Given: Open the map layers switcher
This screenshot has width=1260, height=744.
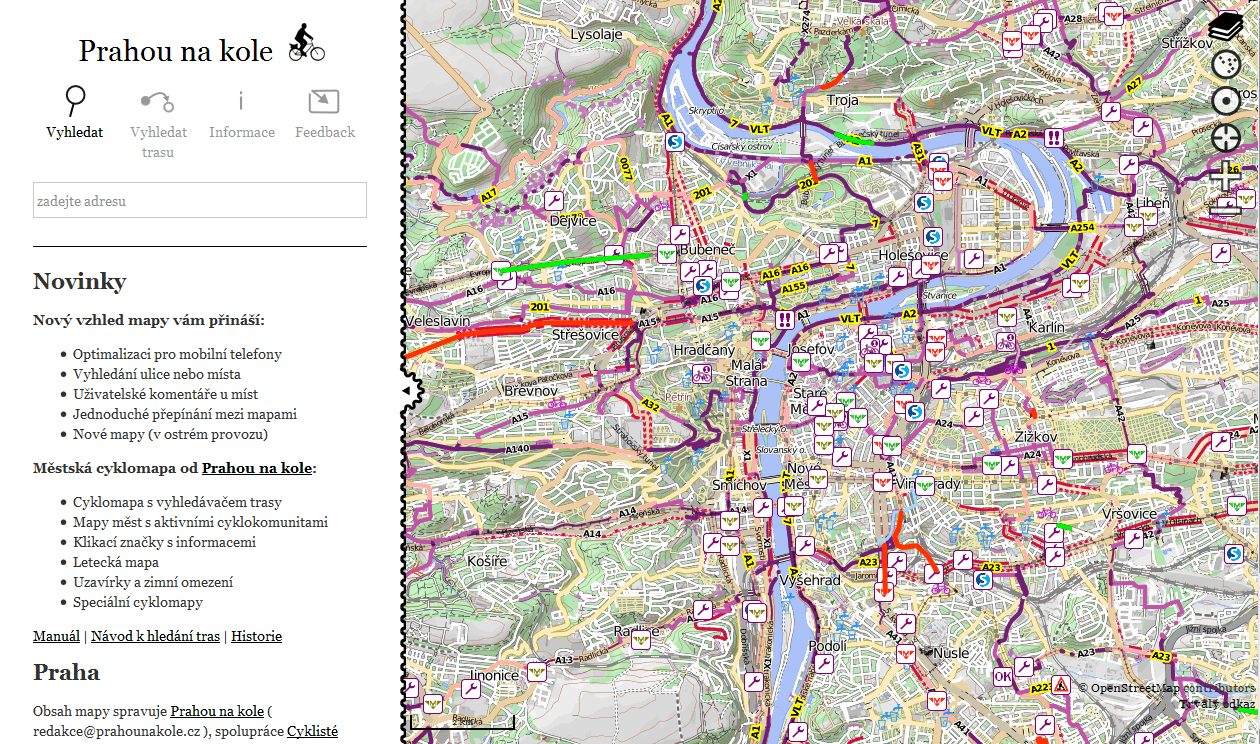Looking at the screenshot, I should [1225, 27].
